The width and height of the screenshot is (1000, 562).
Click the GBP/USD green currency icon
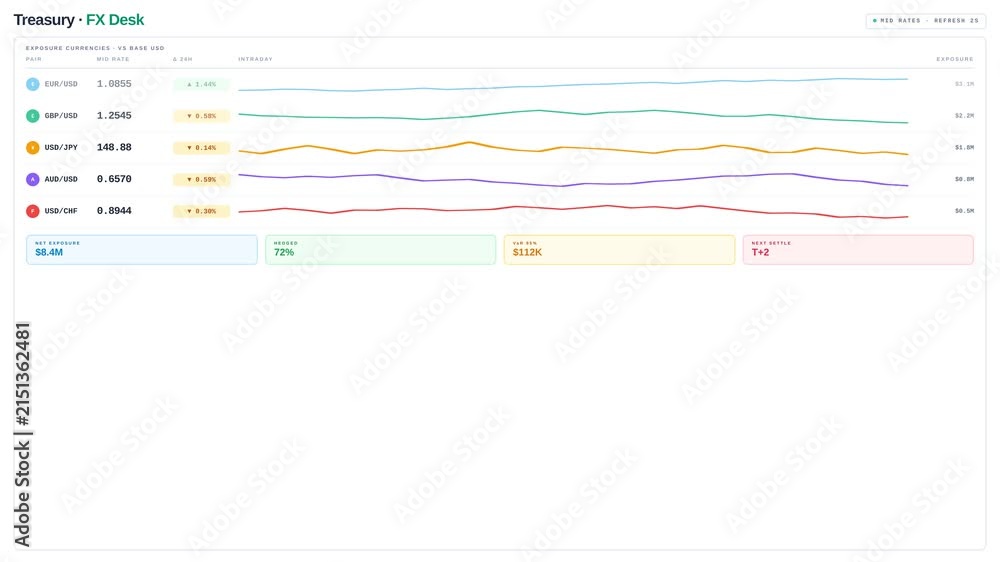(x=33, y=116)
